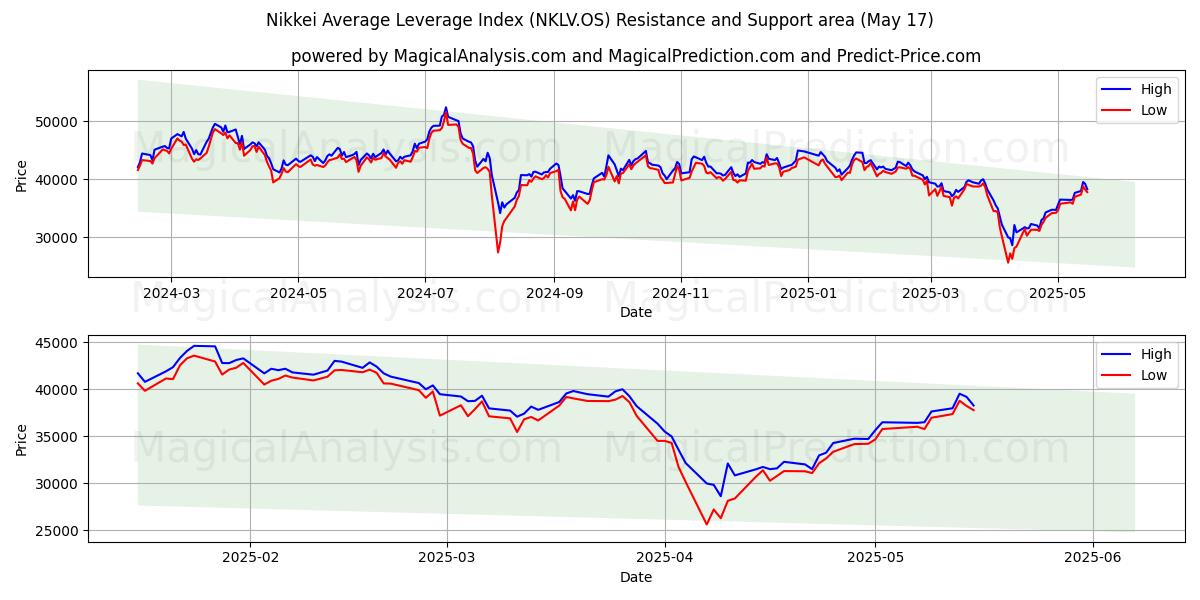Click the '2024-11' date label on the top axis
This screenshot has width=1200, height=600.
681,294
